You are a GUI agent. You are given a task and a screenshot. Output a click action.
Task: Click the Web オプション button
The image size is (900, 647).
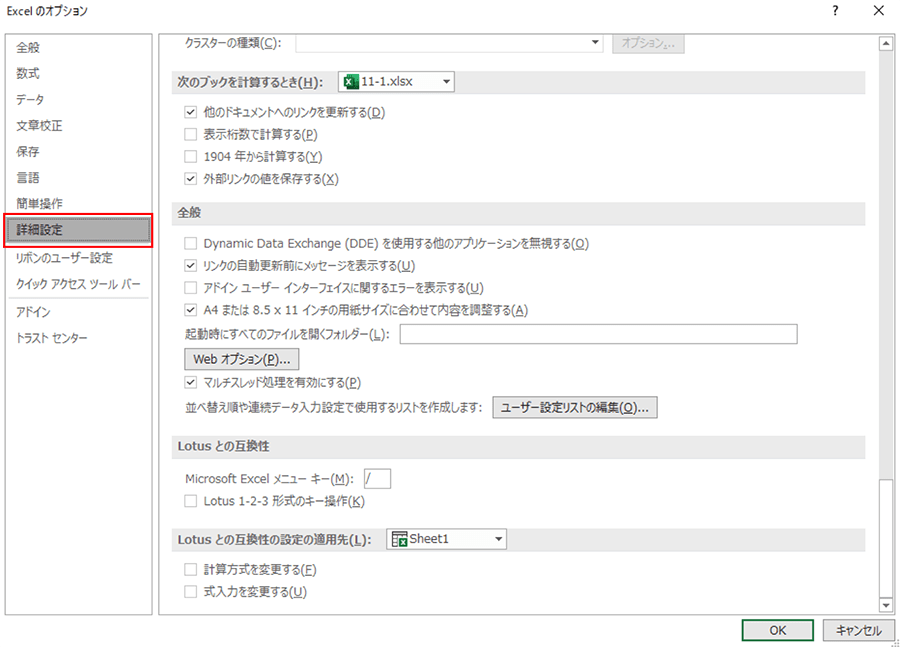(242, 359)
